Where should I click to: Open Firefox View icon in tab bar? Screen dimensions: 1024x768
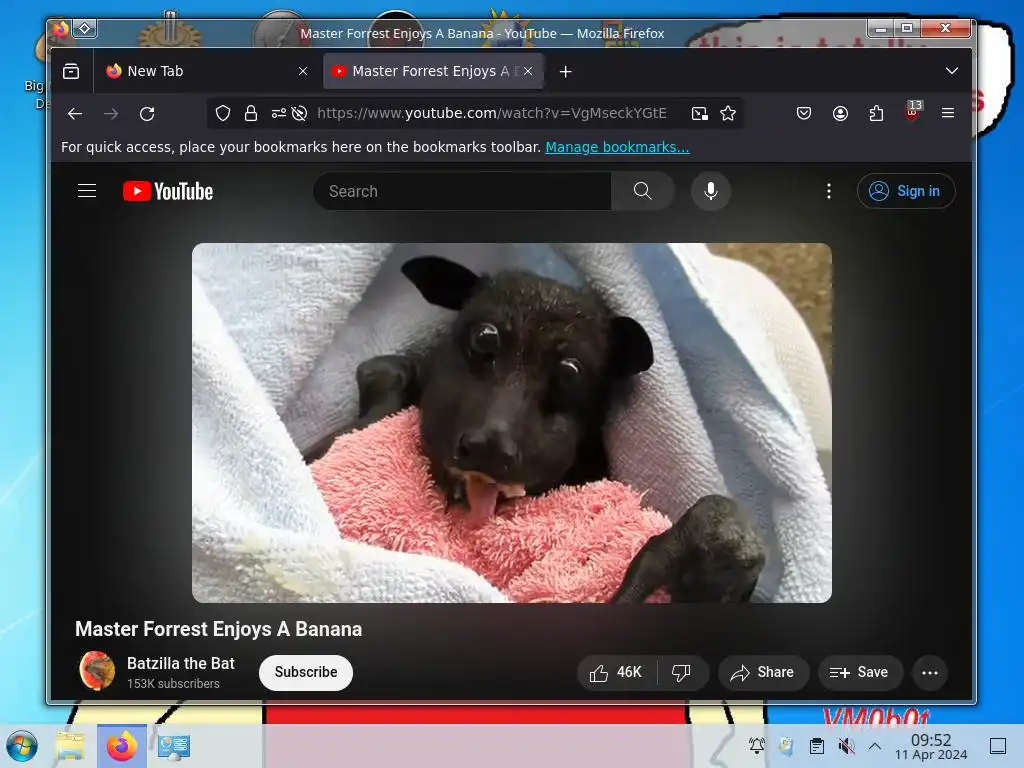(71, 71)
